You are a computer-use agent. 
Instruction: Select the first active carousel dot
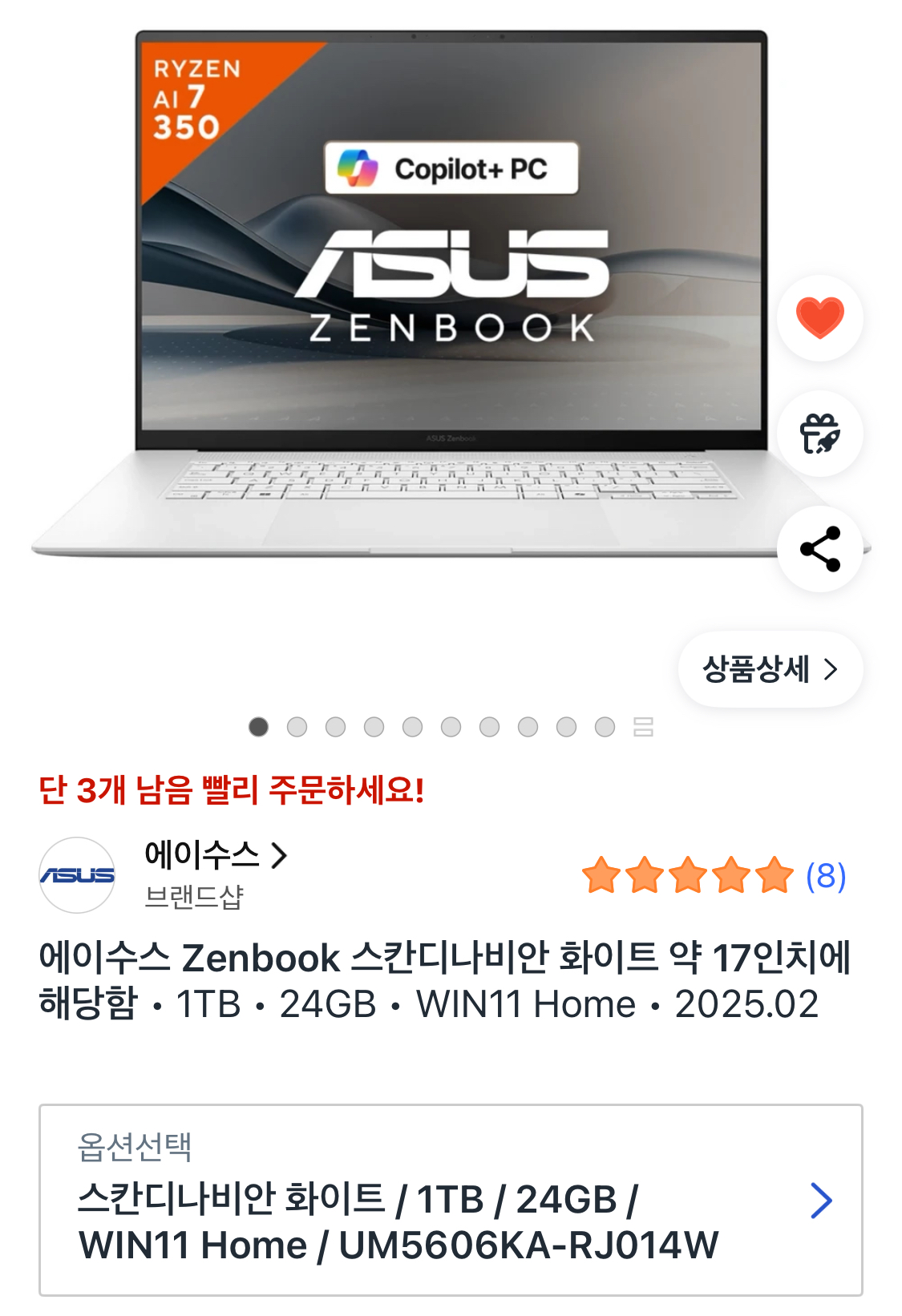(258, 727)
